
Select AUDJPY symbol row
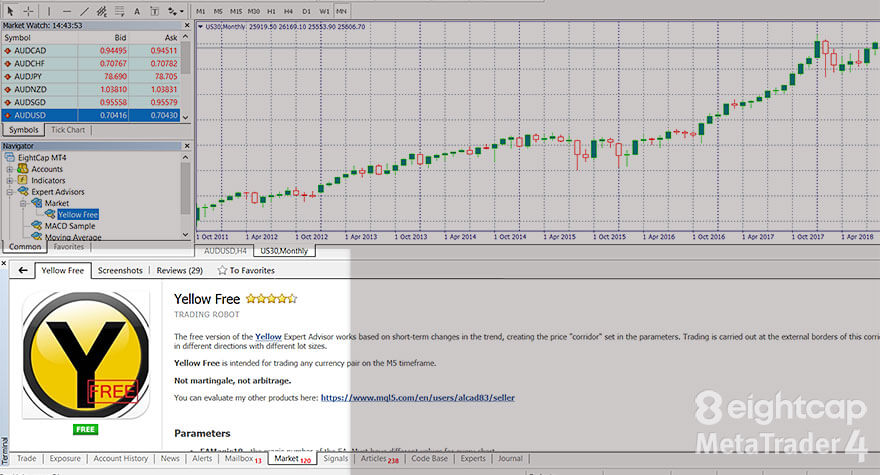pos(91,76)
